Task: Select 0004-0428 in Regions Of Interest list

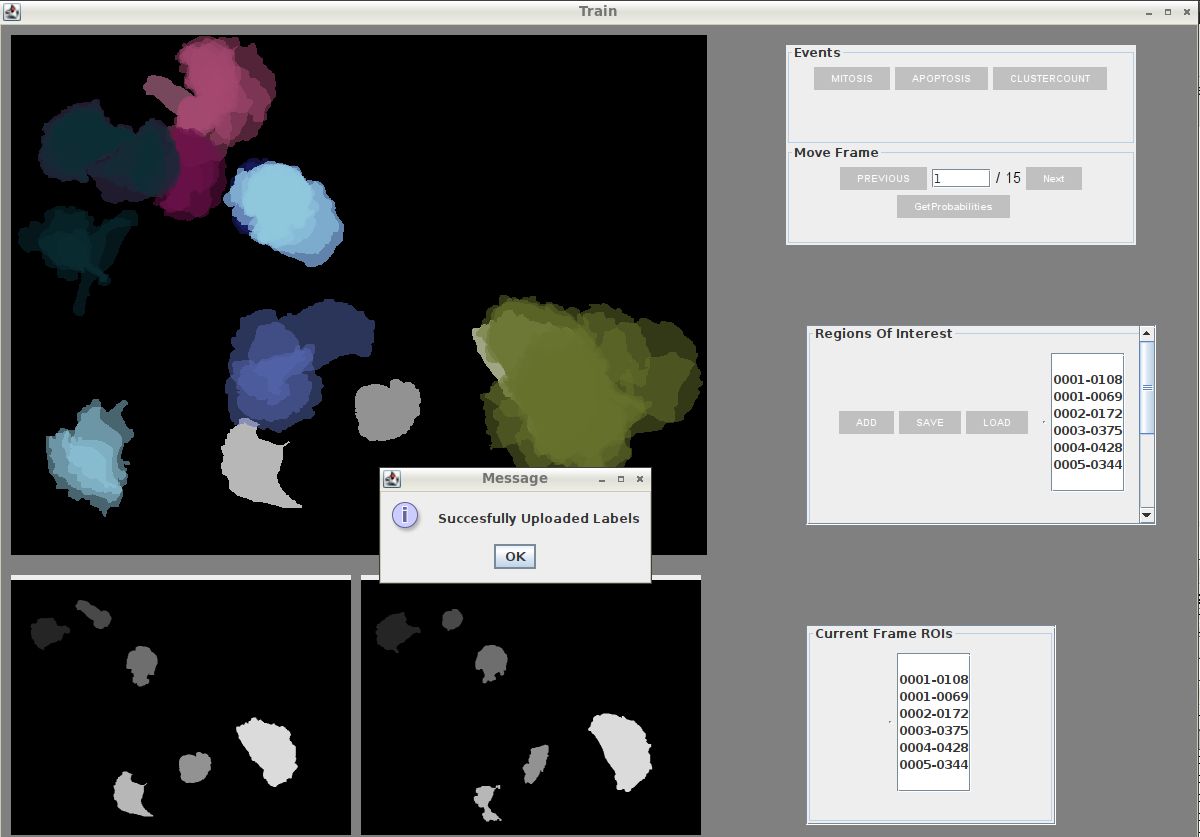Action: coord(1088,448)
